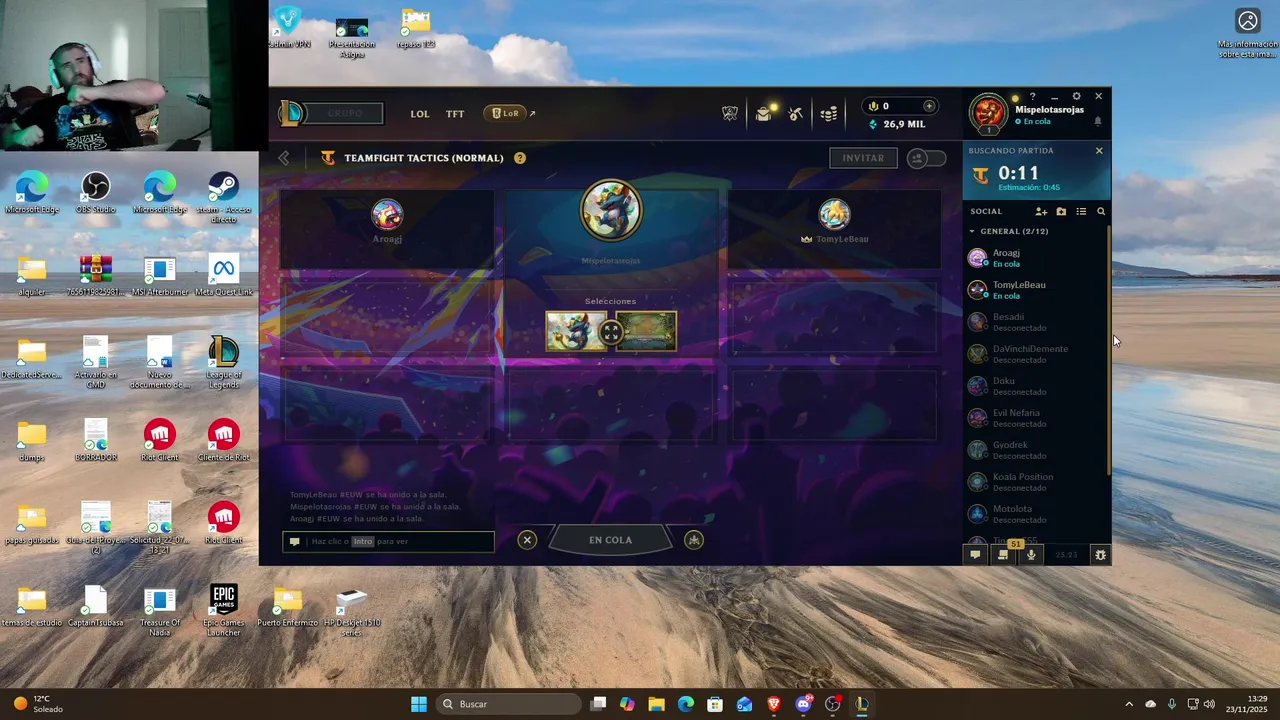Open Brave browser from the taskbar
Image resolution: width=1280 pixels, height=720 pixels.
[774, 704]
